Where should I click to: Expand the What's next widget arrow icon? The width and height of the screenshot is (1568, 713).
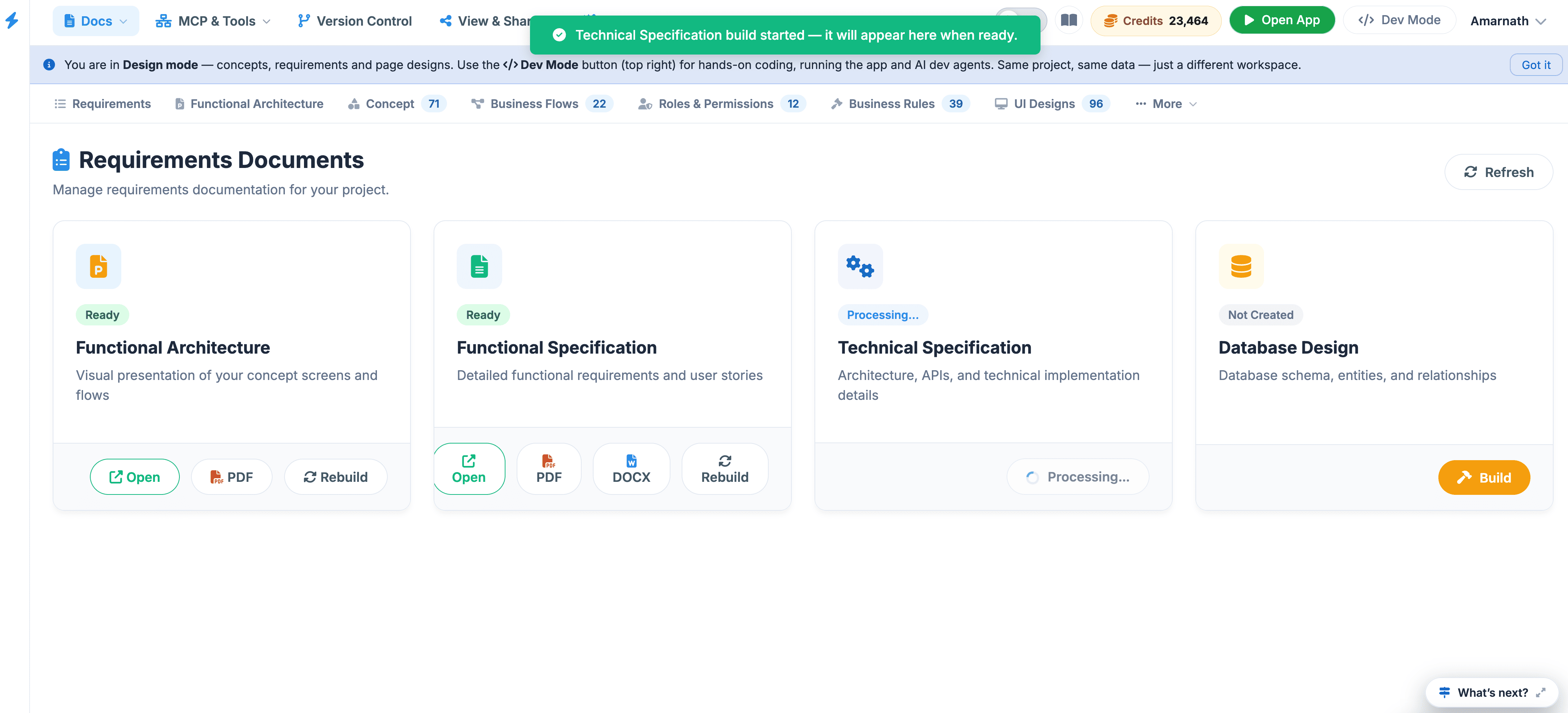point(1541,693)
